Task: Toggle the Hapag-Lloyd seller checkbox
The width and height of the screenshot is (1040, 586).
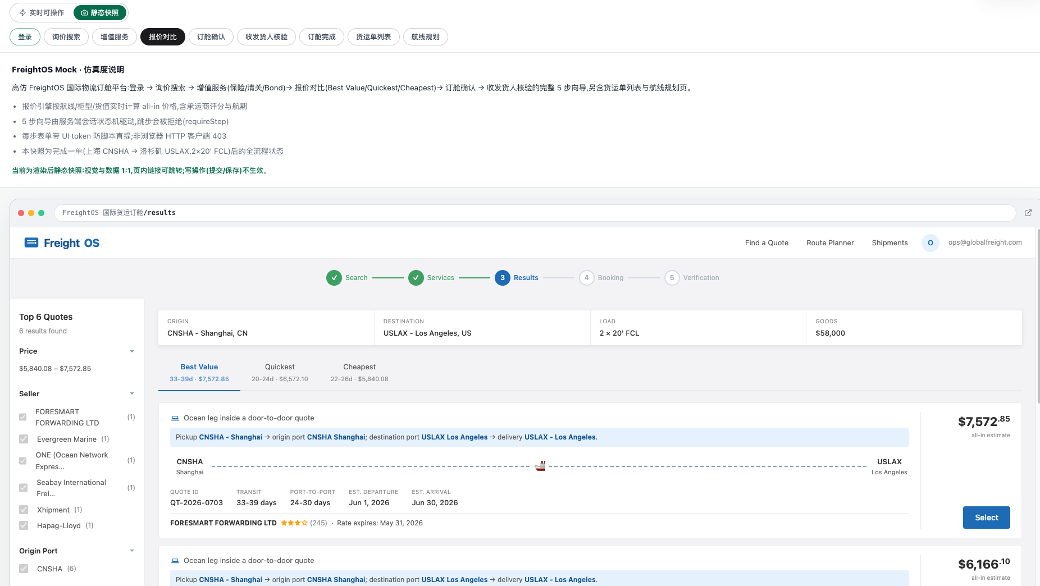Action: point(24,526)
